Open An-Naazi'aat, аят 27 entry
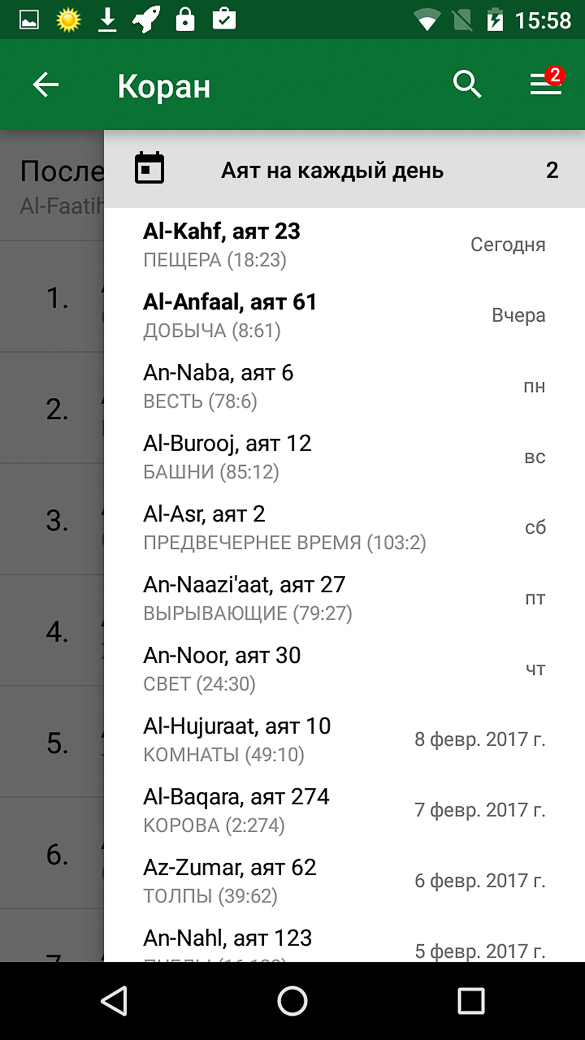Screen dimensions: 585x1040 344,598
